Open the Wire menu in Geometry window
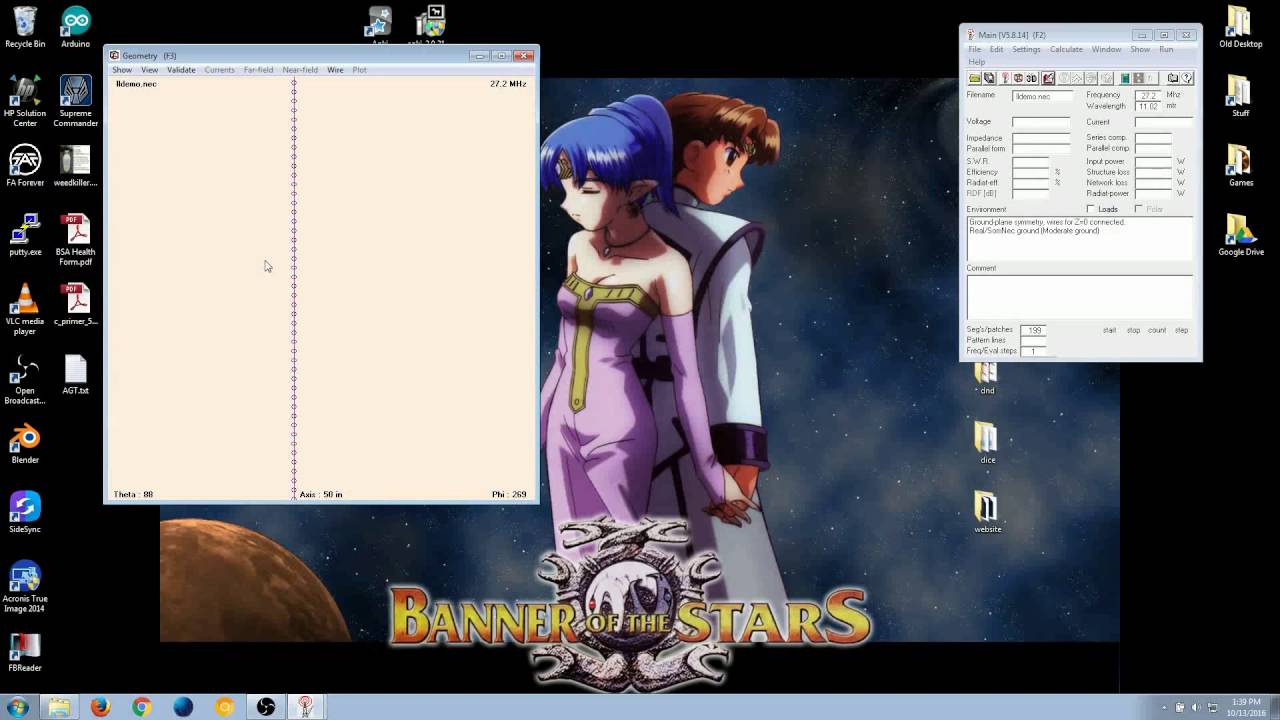Image resolution: width=1280 pixels, height=720 pixels. (x=335, y=70)
